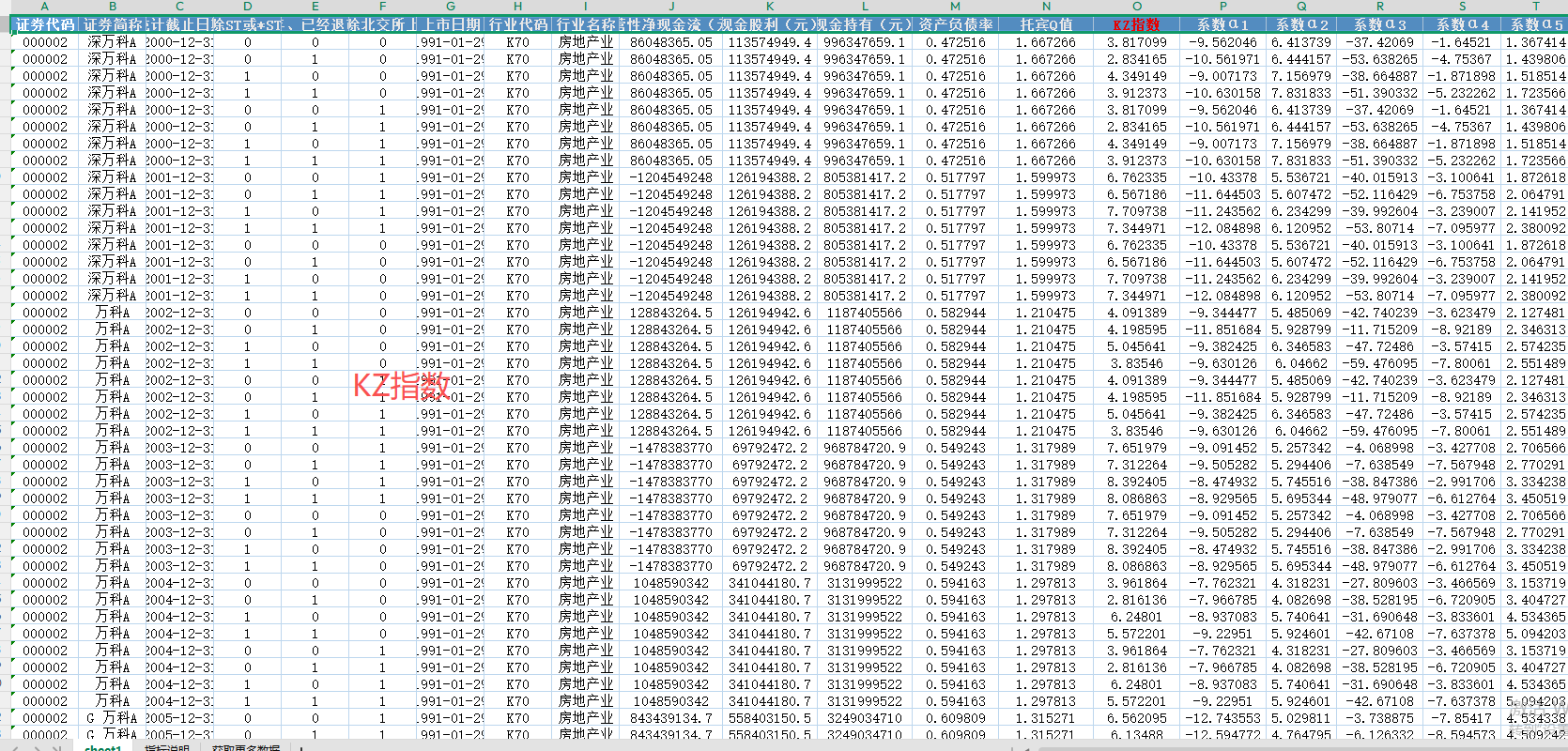Screen dimensions: 1568x751
Task: Select the 除ST或*ST header cell
Action: 248,24
